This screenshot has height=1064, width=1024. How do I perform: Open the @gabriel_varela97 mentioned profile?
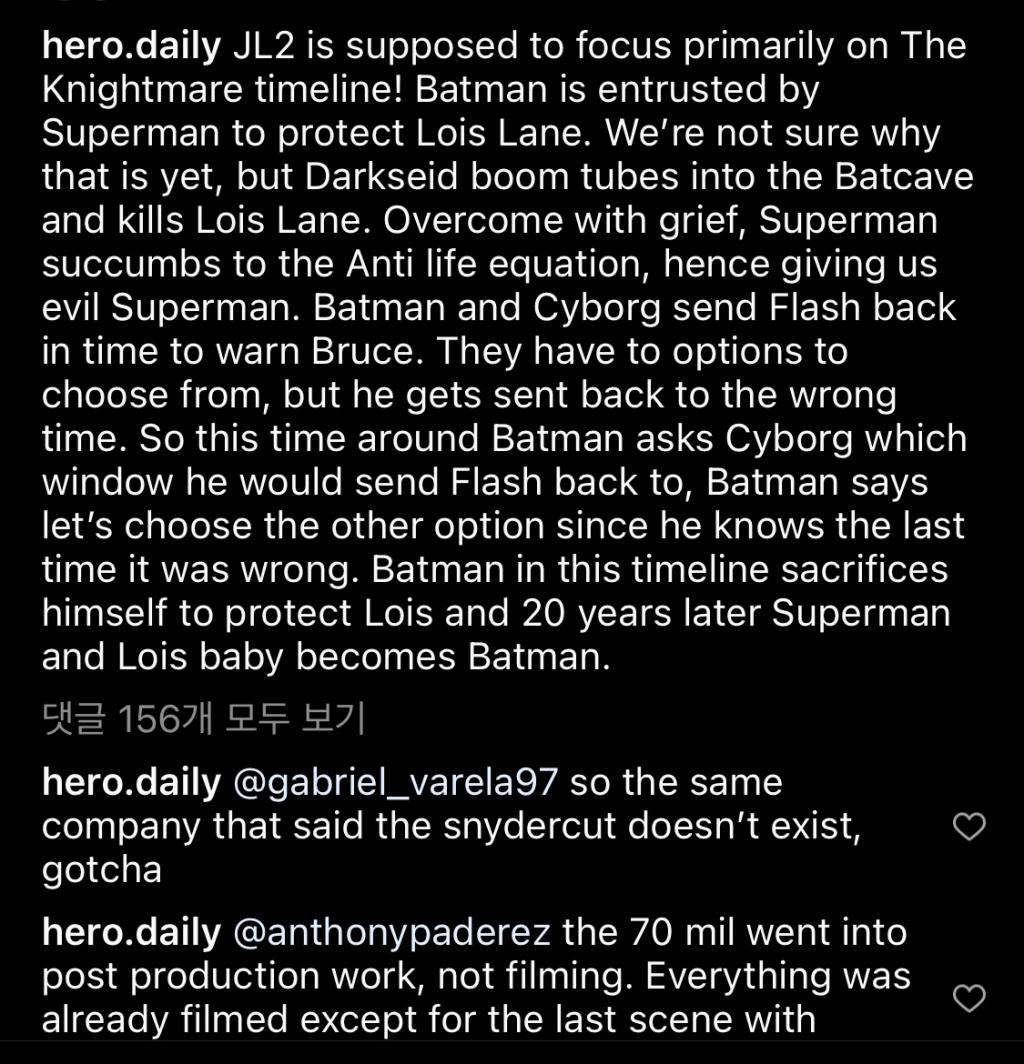[x=395, y=783]
